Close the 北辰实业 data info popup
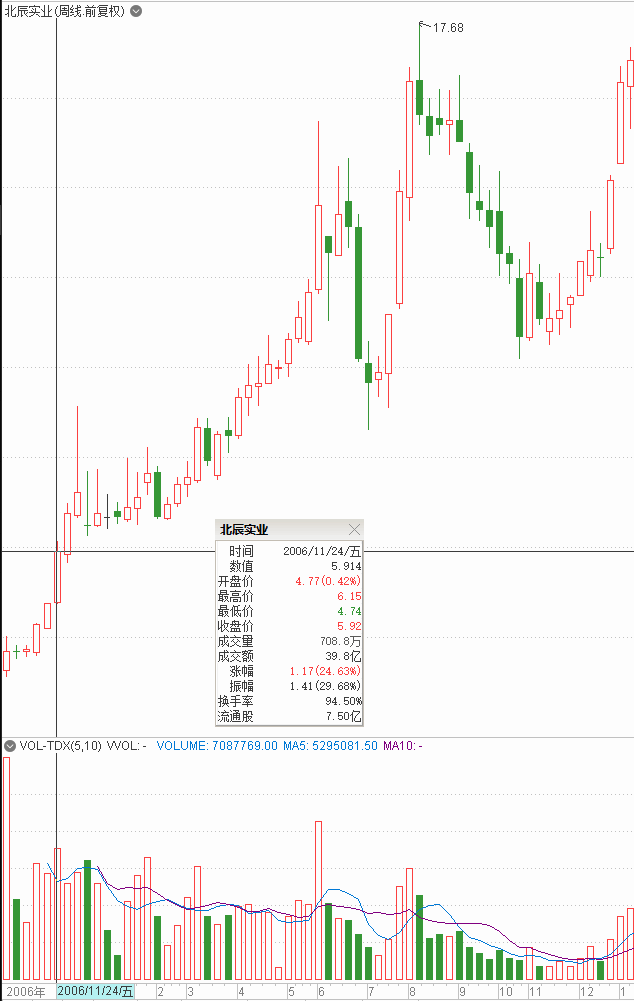 [354, 529]
